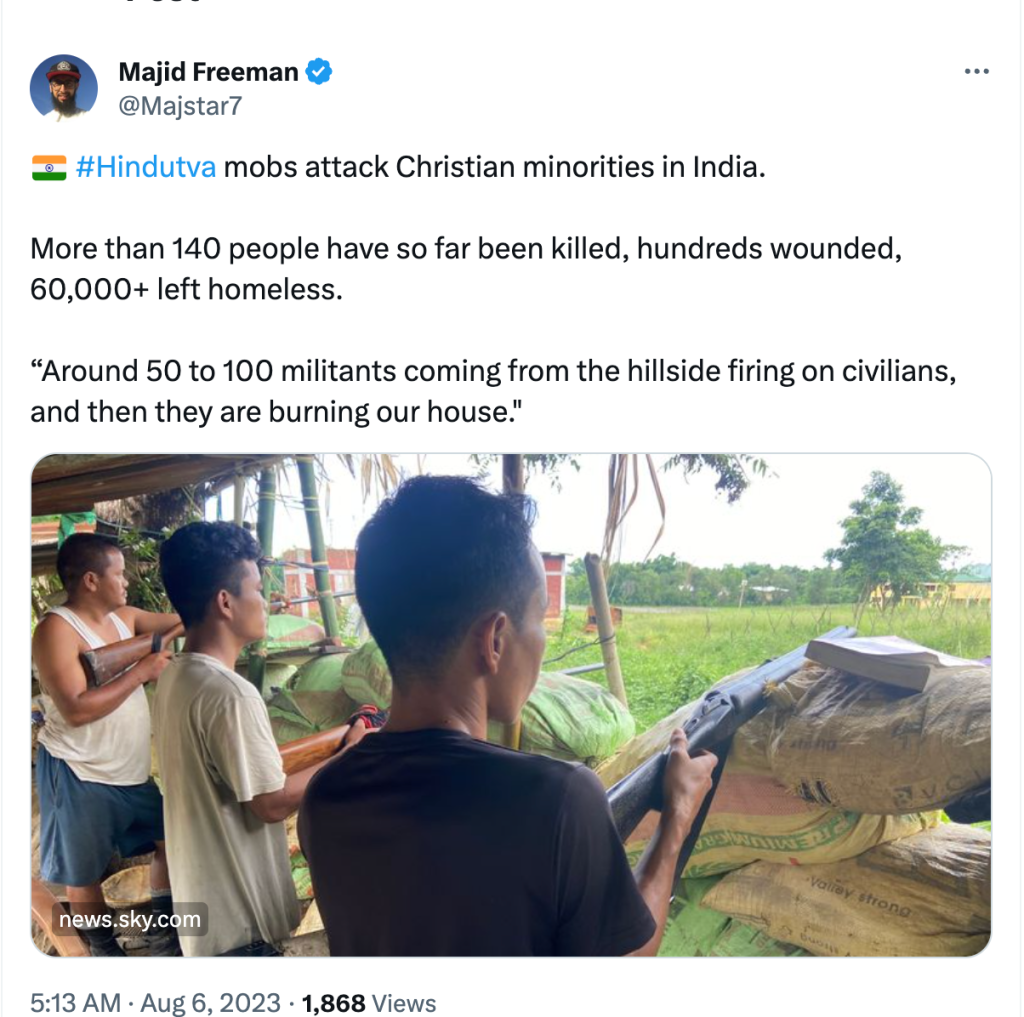The width and height of the screenshot is (1024, 1017).
Task: Open the three-dot more options menu
Action: coord(976,72)
